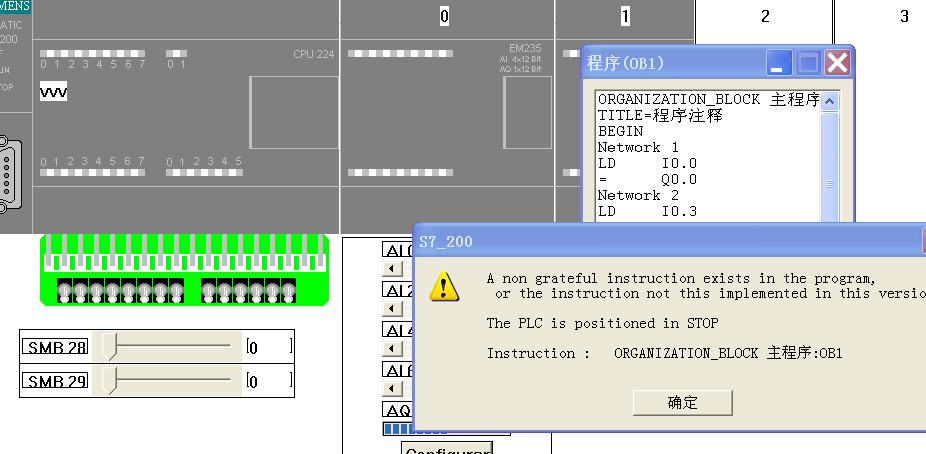Toggle the first switch in the eight-switch bank
926x454 pixels.
pos(64,291)
